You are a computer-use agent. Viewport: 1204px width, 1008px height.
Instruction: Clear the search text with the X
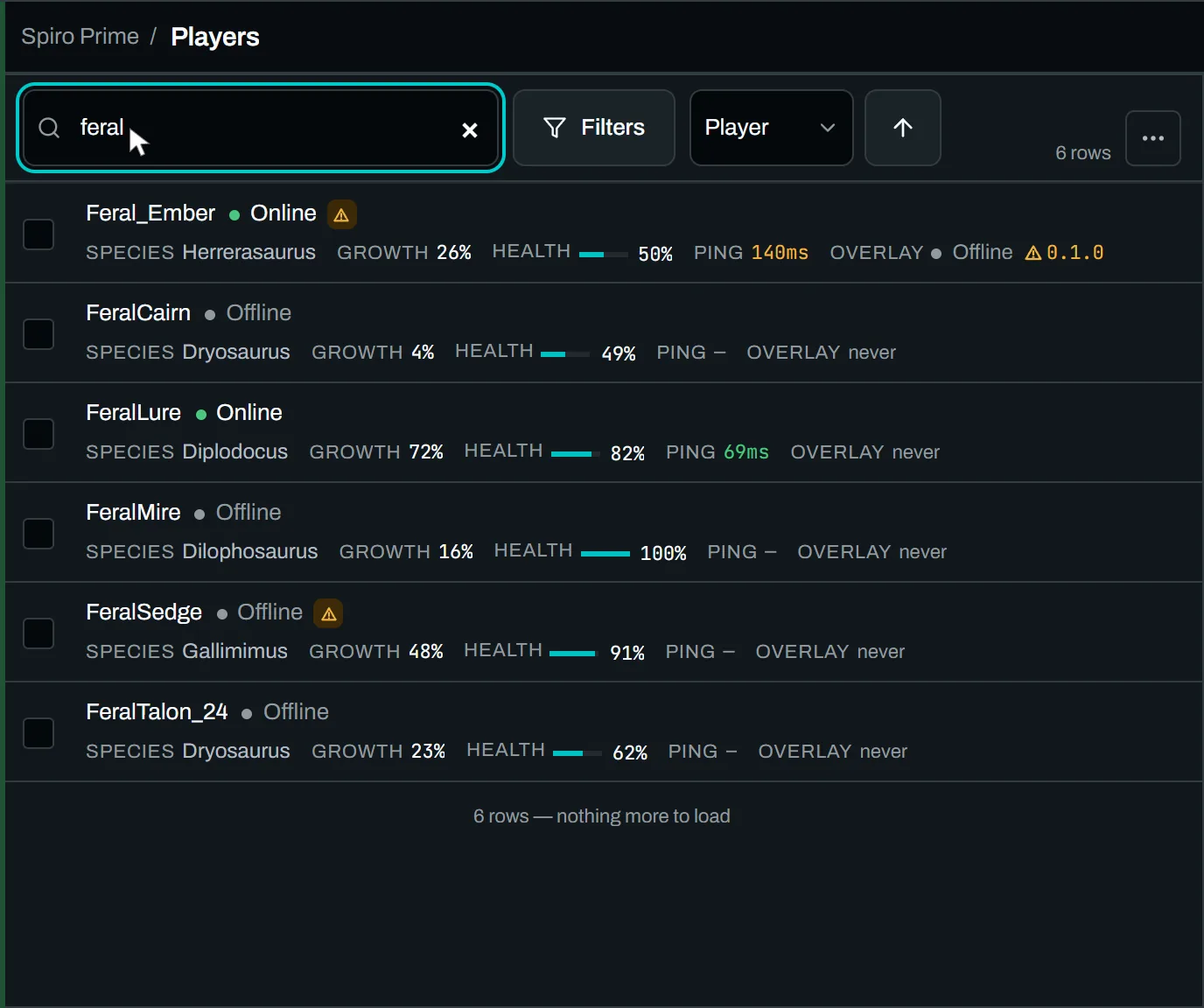coord(470,129)
